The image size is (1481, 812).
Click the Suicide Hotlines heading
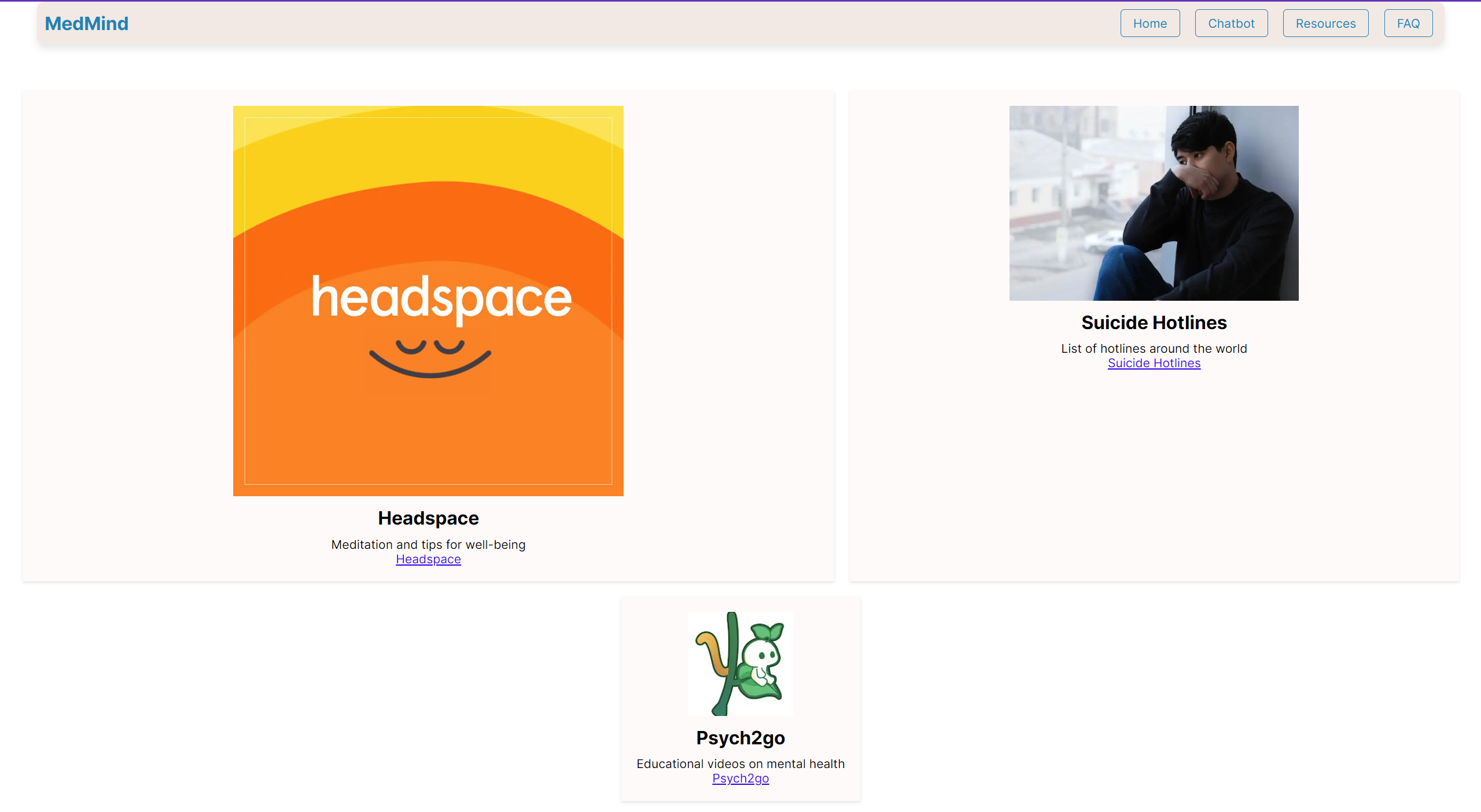click(x=1154, y=322)
